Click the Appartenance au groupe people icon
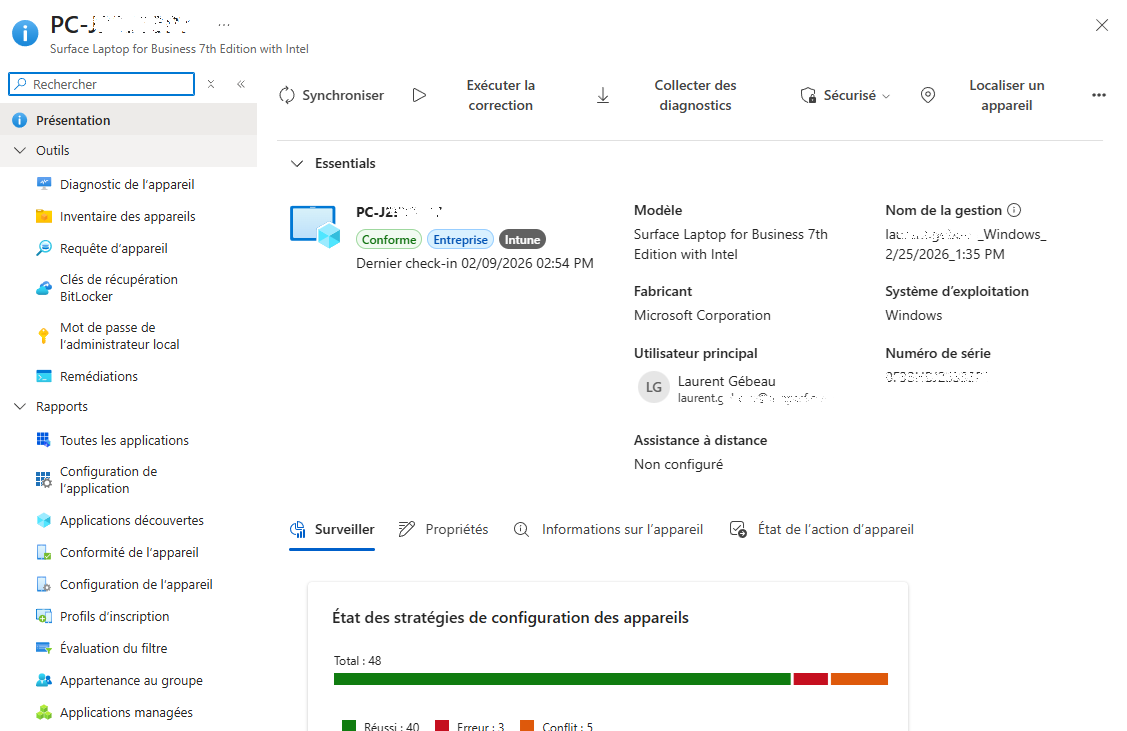 point(44,680)
